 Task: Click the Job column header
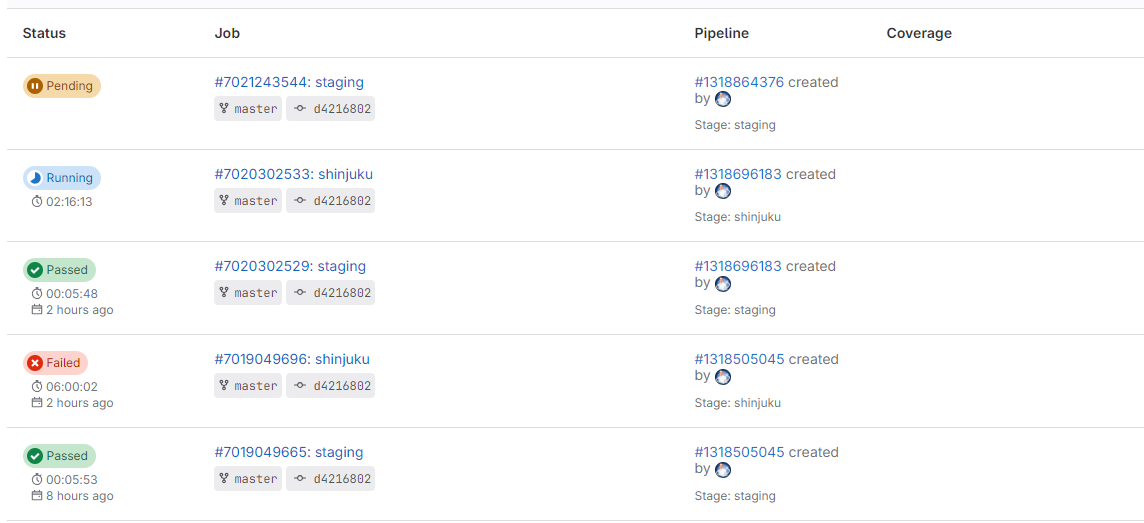coord(227,33)
